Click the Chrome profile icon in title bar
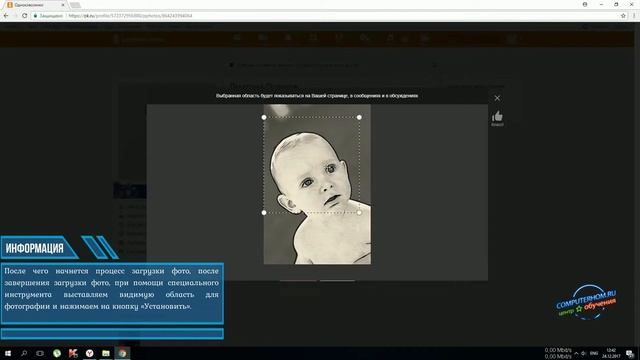This screenshot has height=360, width=640. click(585, 4)
